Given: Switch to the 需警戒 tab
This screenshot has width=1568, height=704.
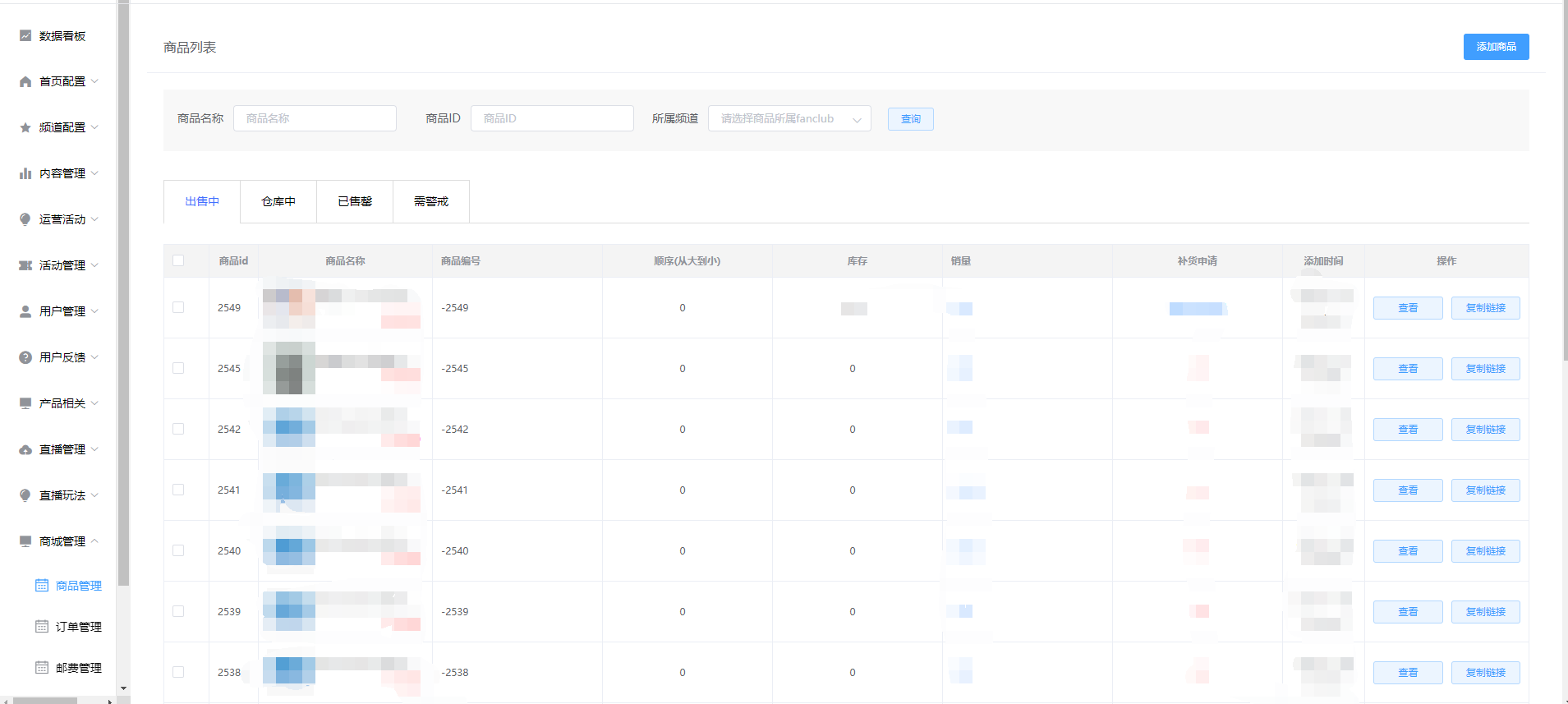Looking at the screenshot, I should coord(431,201).
